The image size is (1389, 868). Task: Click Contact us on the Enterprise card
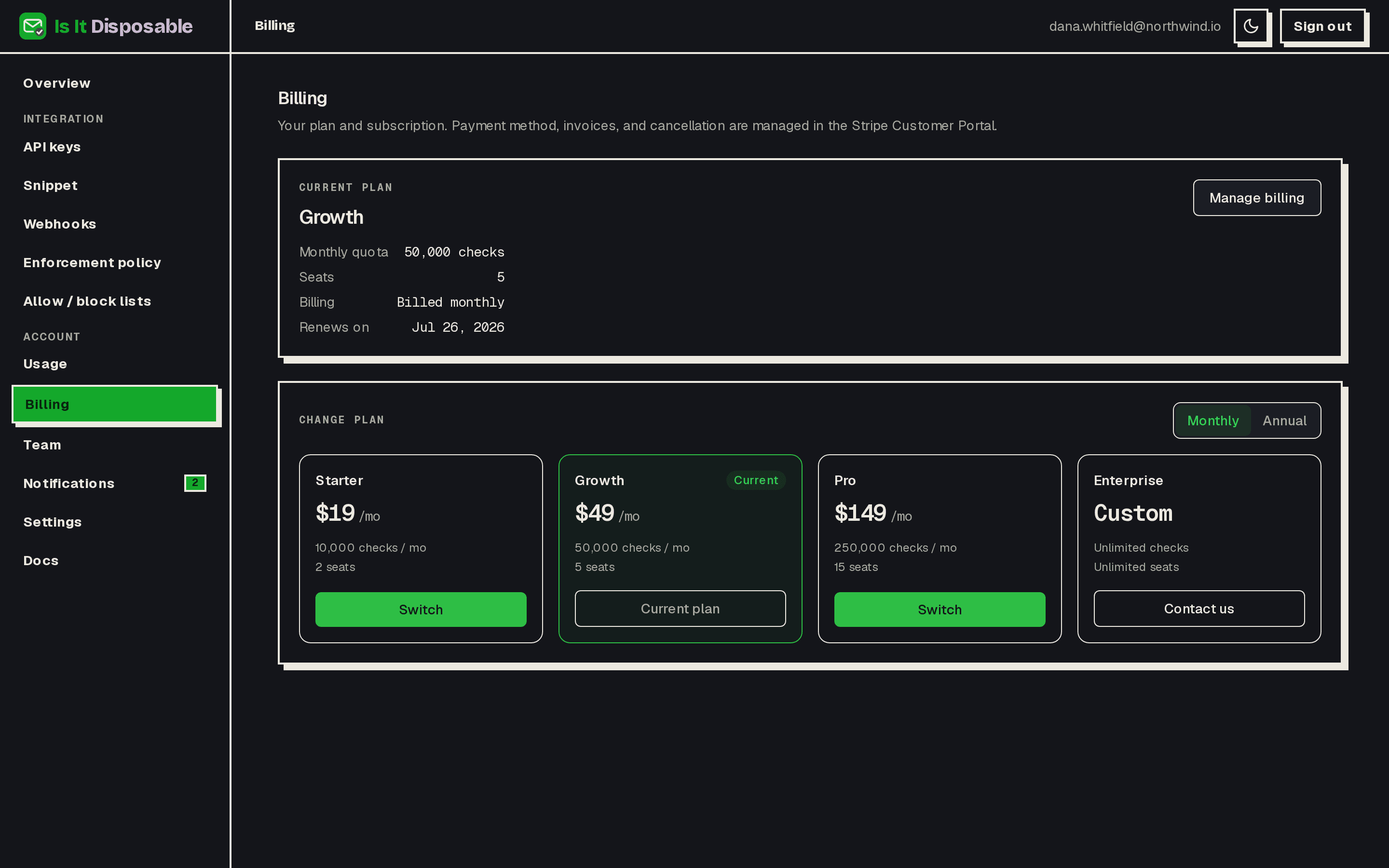coord(1199,609)
